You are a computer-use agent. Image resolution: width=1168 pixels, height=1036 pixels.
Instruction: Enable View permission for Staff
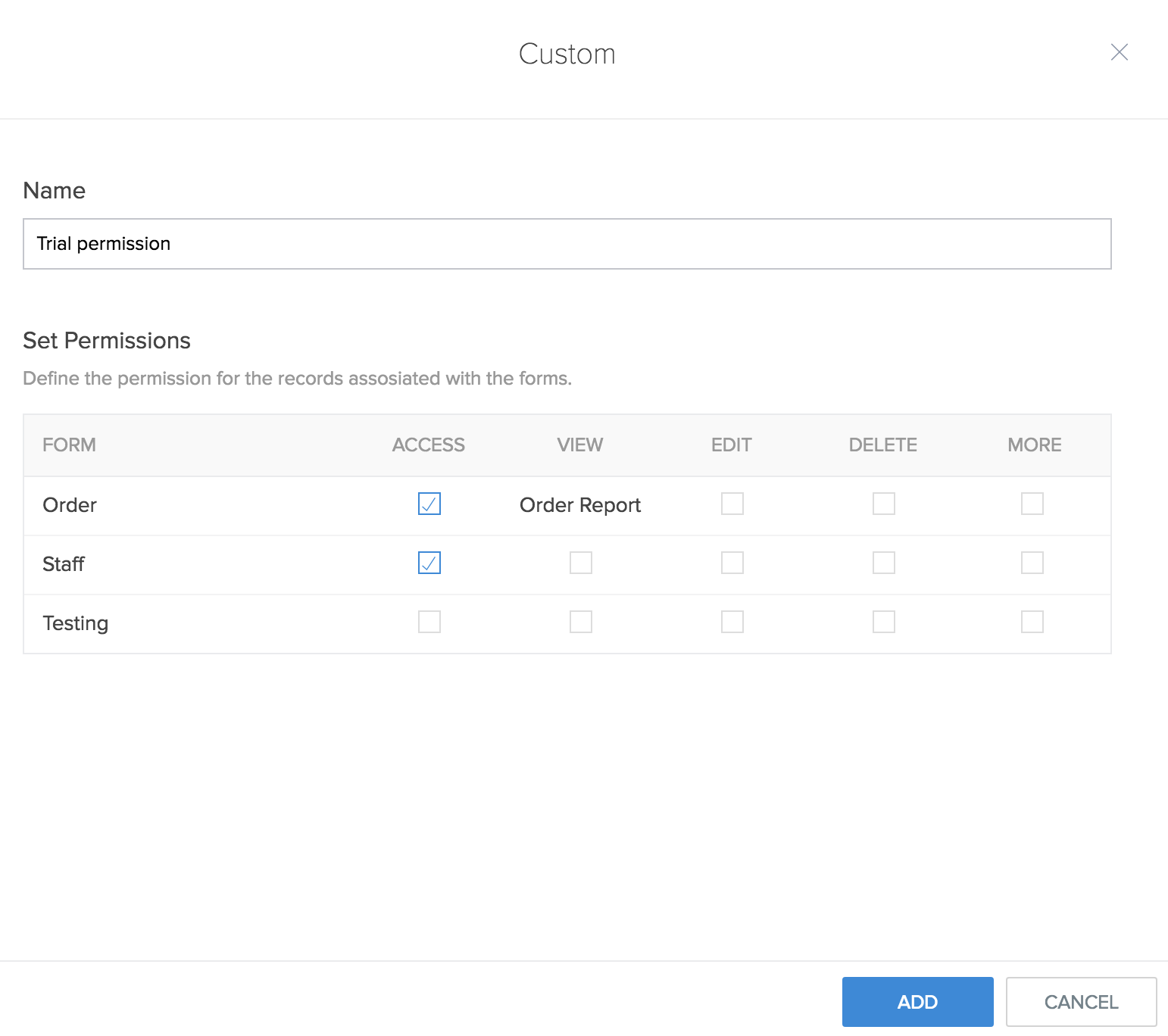click(581, 563)
